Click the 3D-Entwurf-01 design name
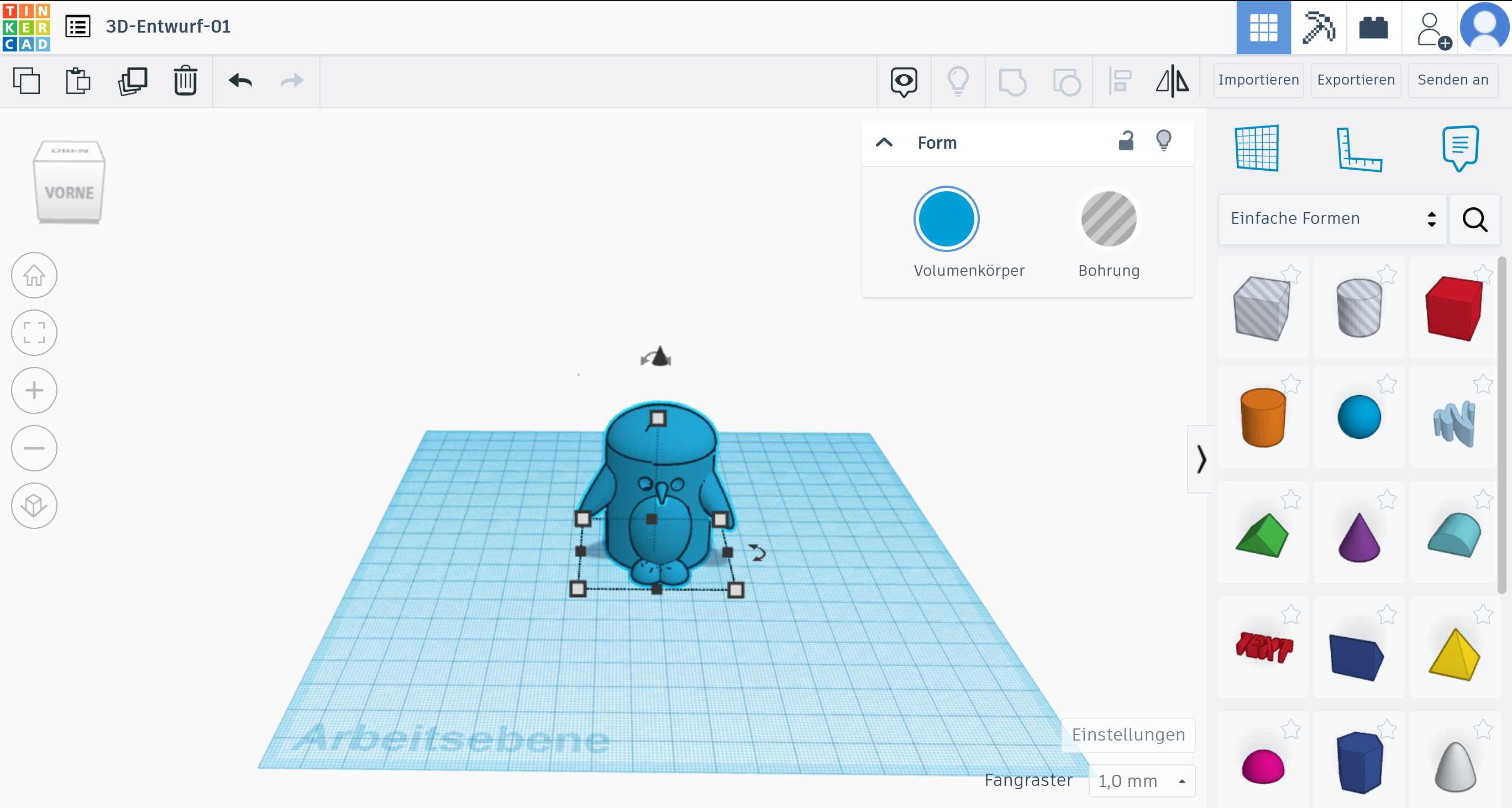1512x808 pixels. [168, 27]
